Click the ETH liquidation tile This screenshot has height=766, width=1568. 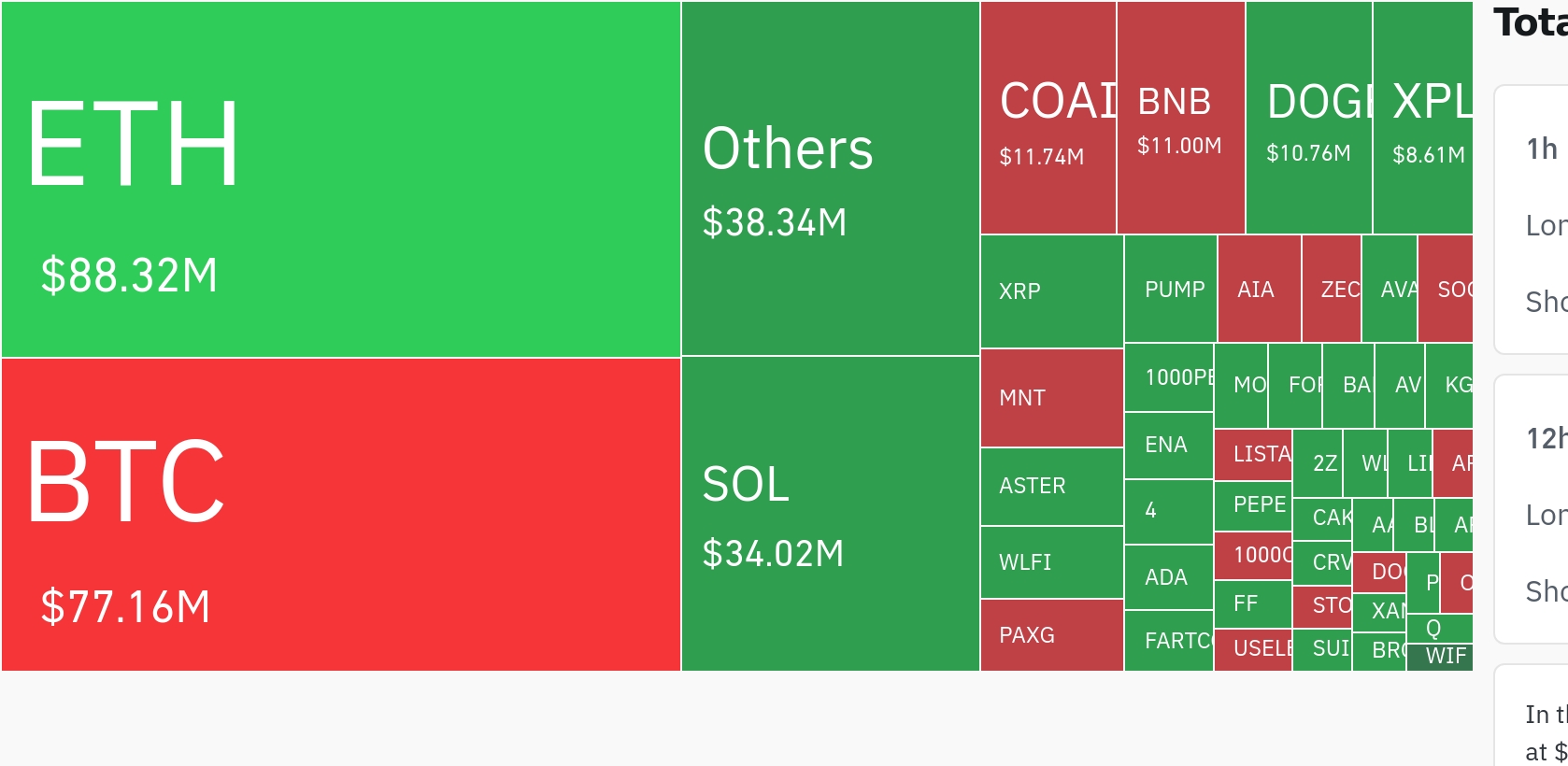(x=341, y=179)
